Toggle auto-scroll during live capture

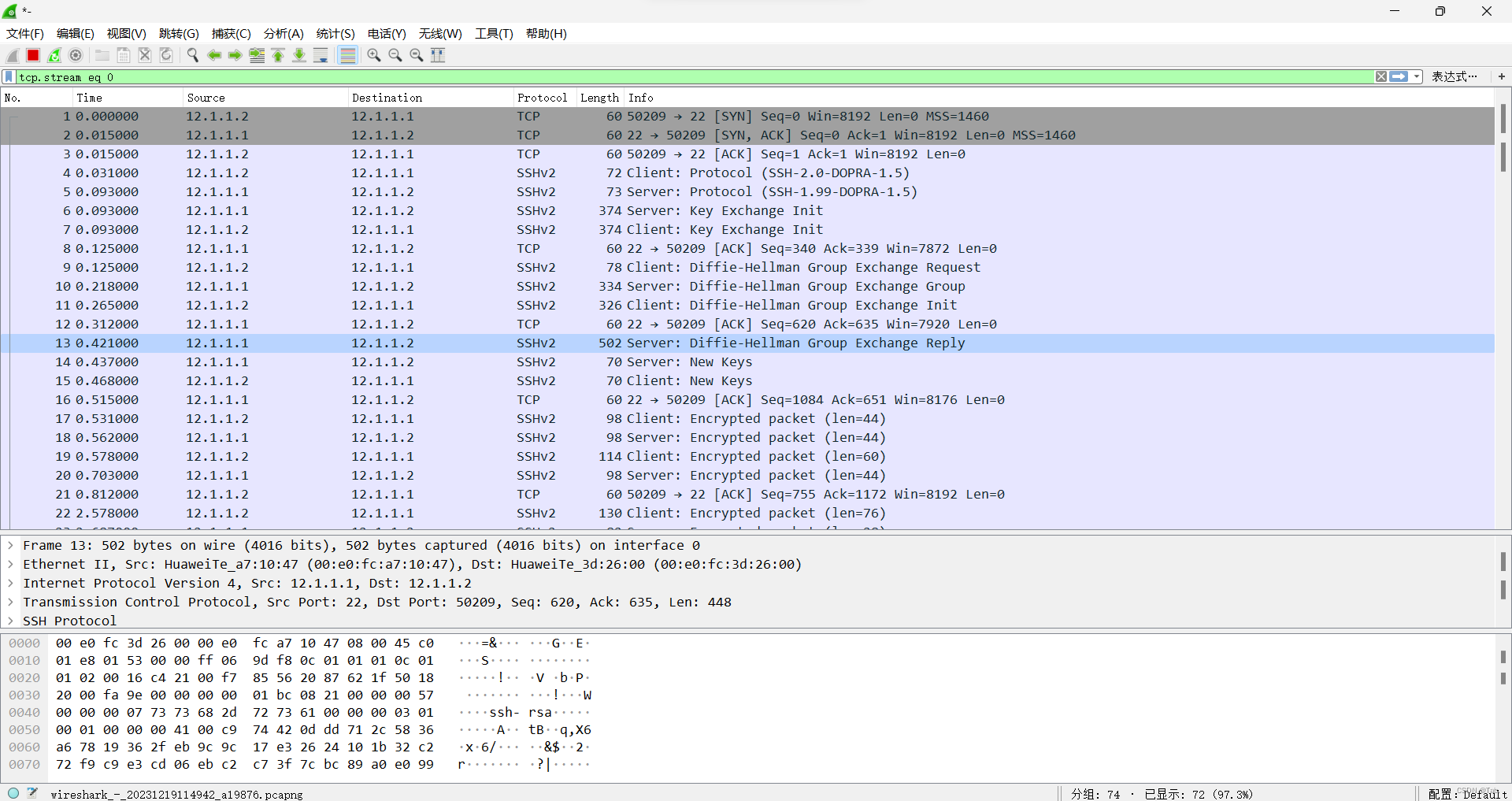click(321, 55)
